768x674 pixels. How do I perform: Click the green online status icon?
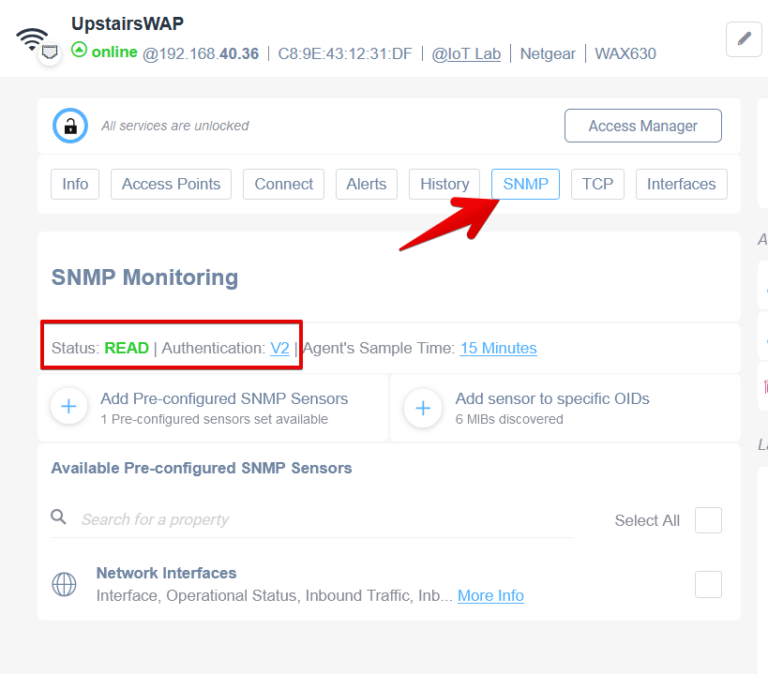tap(79, 52)
